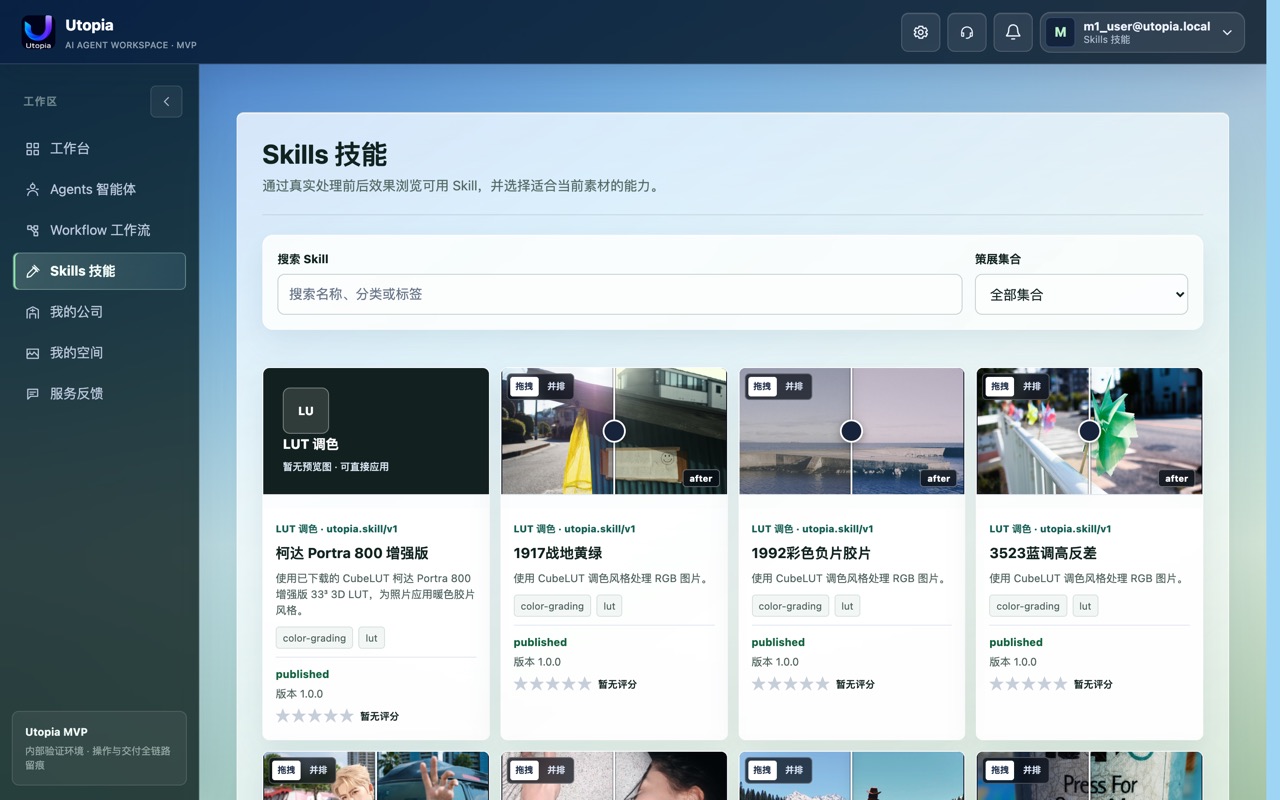Image resolution: width=1280 pixels, height=800 pixels.
Task: Go to 工作台 in sidebar
Action: 99,148
